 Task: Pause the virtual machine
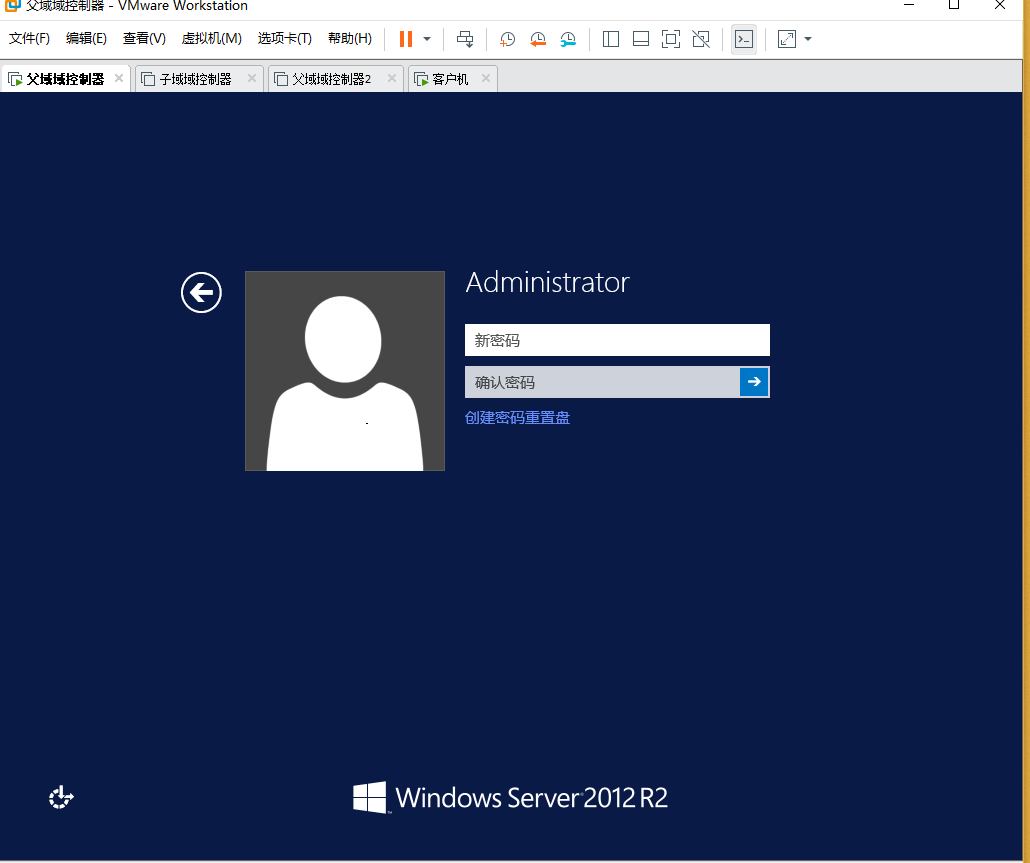[x=405, y=39]
